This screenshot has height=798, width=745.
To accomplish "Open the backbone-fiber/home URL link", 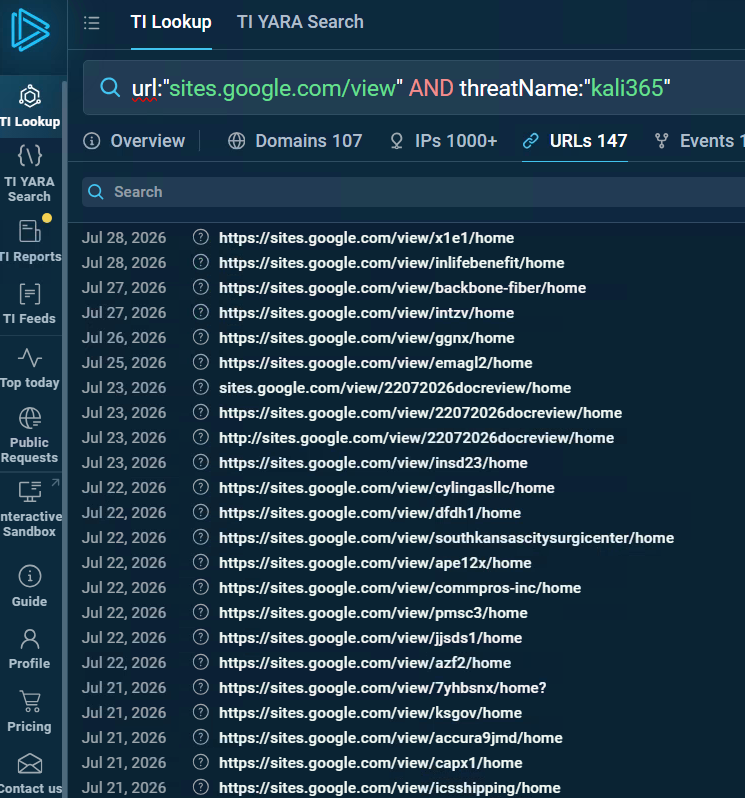I will coord(403,288).
